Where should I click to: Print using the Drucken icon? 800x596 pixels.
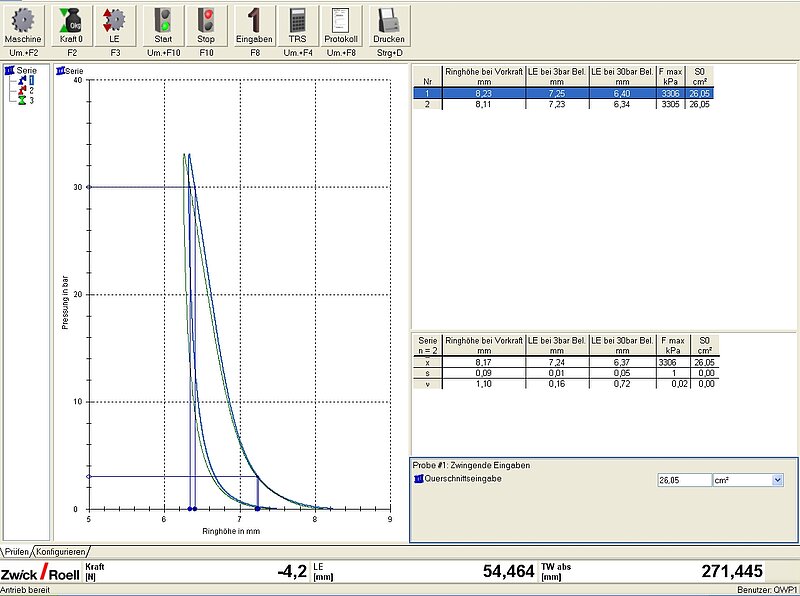389,26
